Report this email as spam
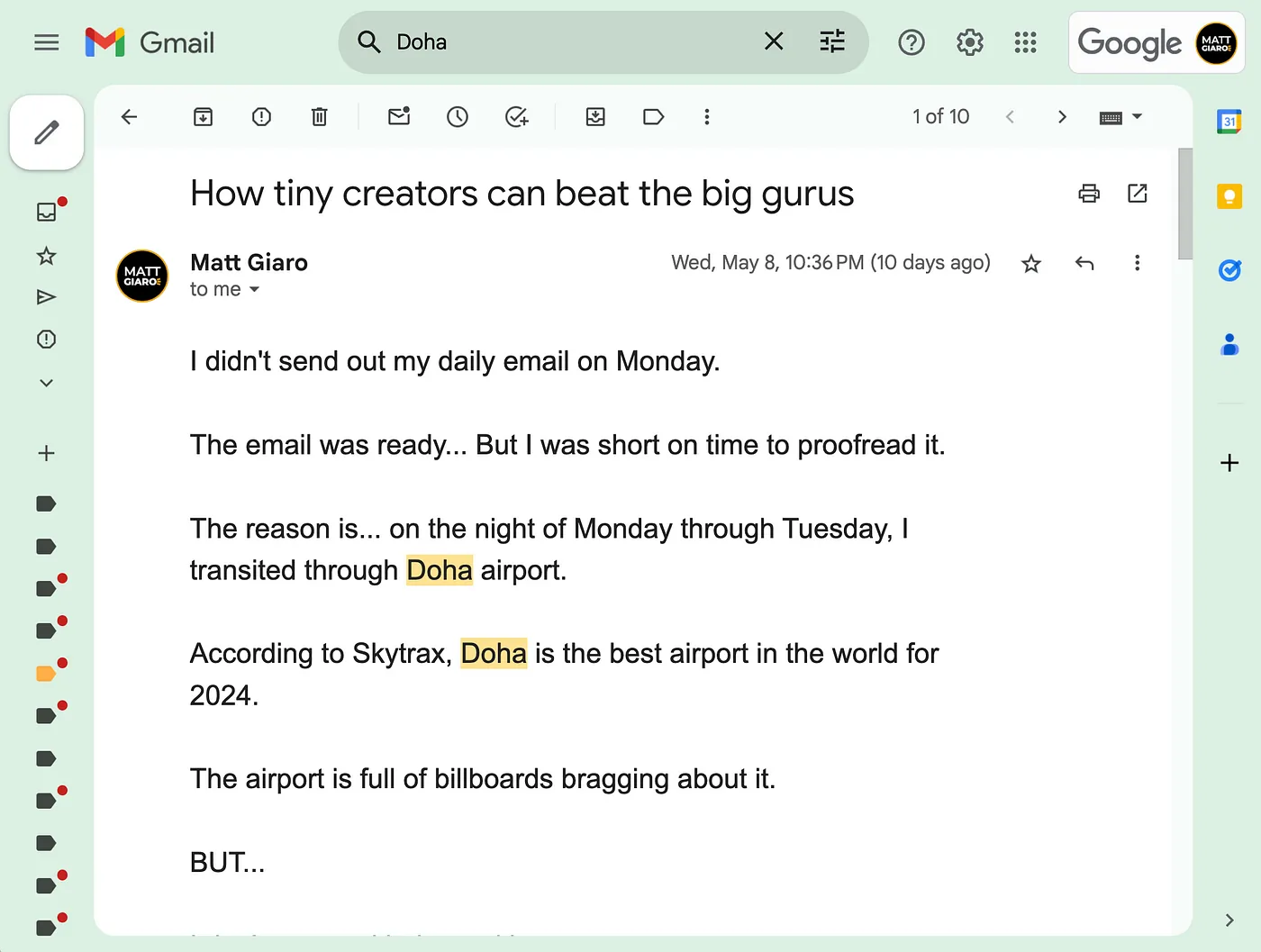The width and height of the screenshot is (1261, 952). (261, 117)
